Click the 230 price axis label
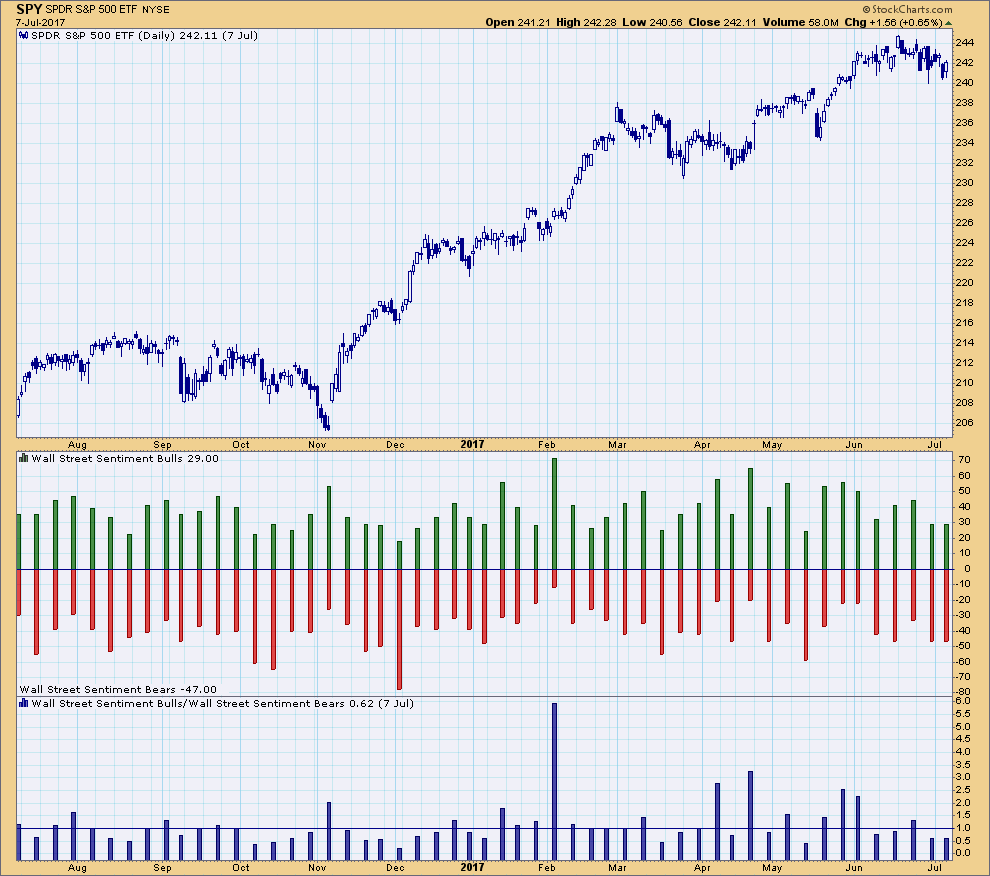Viewport: 990px width, 876px height. [x=964, y=183]
